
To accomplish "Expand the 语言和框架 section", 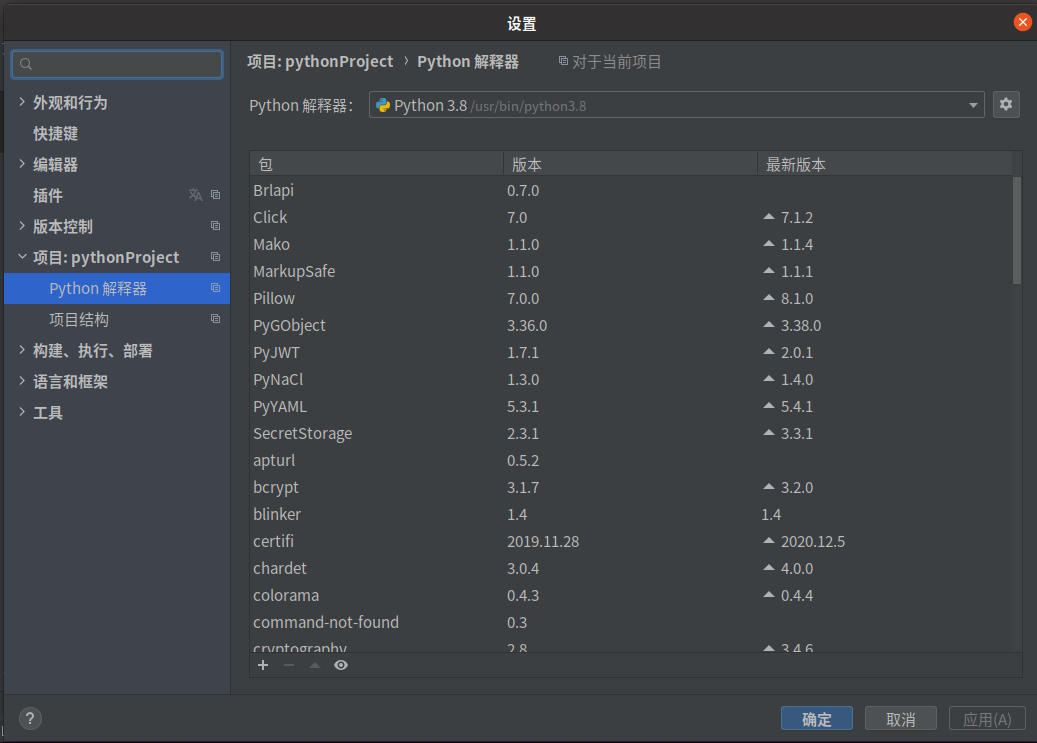I will click(x=22, y=381).
